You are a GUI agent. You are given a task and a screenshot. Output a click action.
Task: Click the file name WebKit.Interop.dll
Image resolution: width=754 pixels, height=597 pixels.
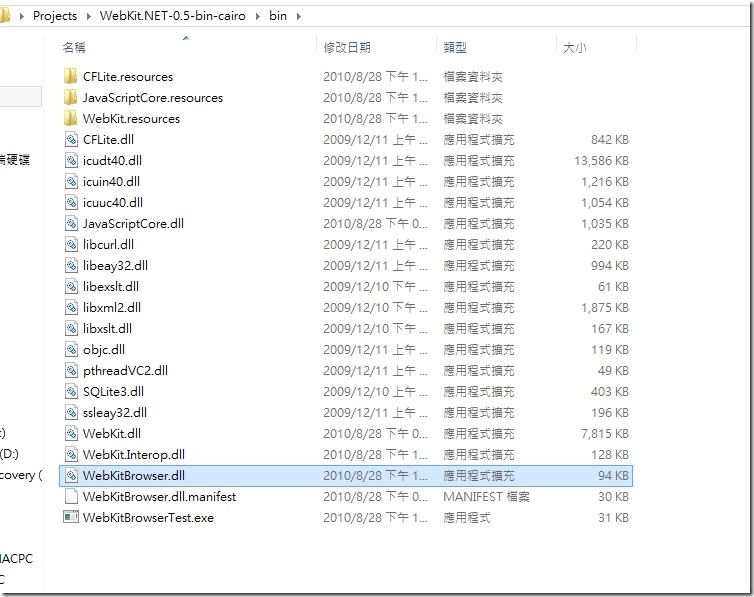coord(134,454)
